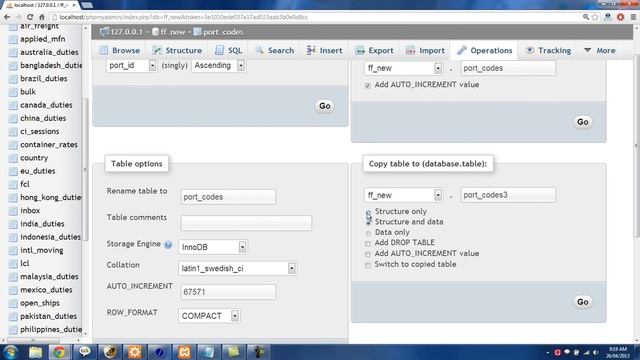Open the port_id column dropdown
The width and height of the screenshot is (640, 360).
(x=131, y=65)
